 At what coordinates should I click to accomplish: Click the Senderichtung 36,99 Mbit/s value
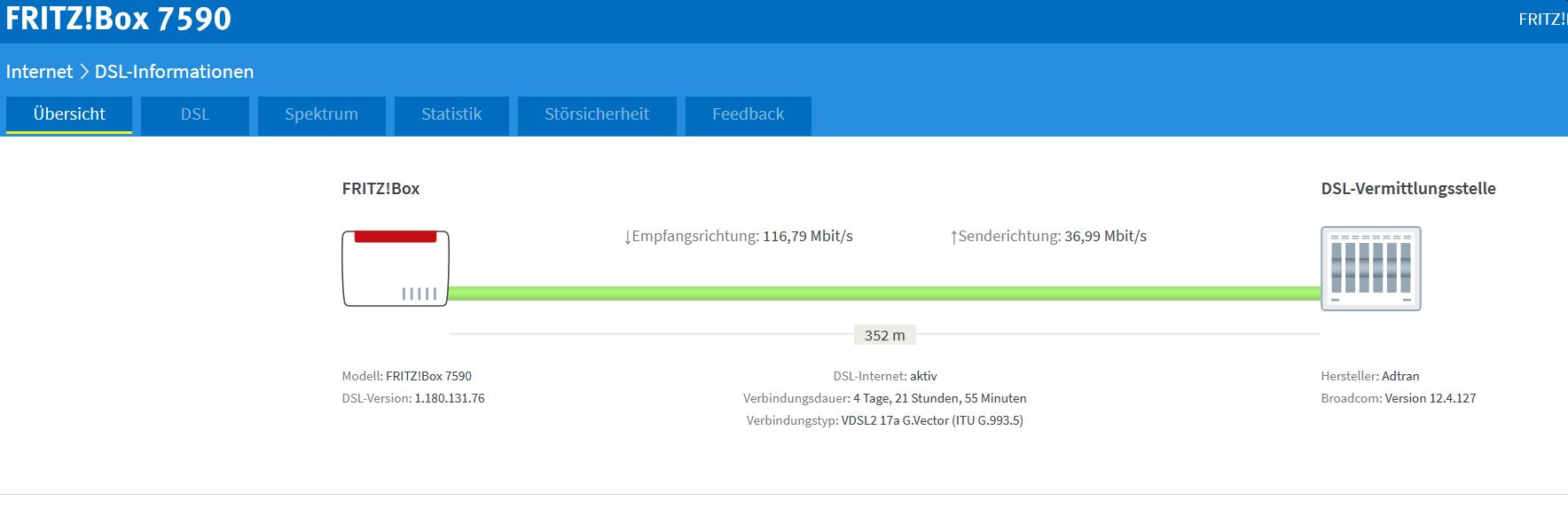click(1048, 236)
